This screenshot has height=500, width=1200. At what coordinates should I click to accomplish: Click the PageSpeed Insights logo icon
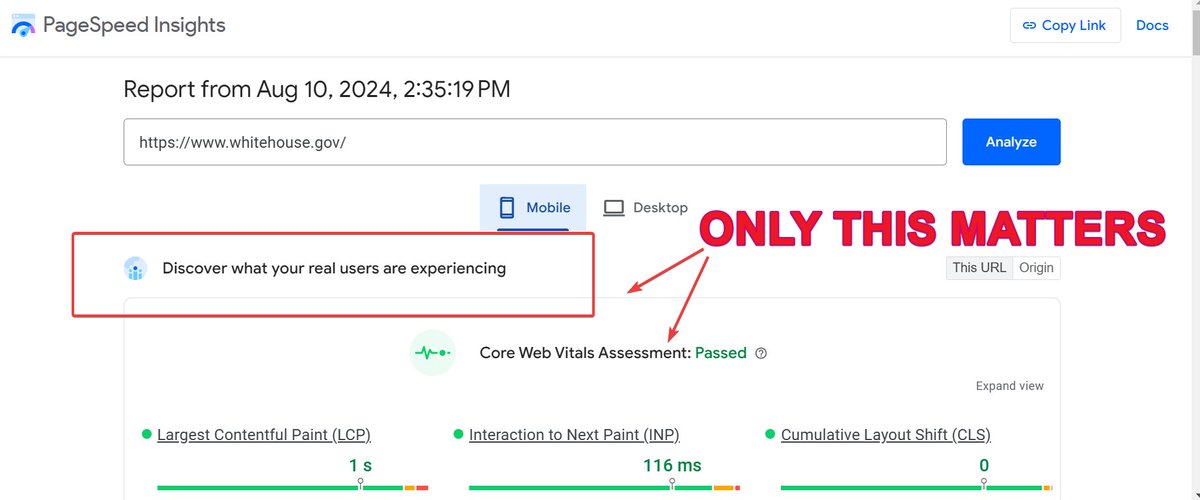[x=23, y=26]
